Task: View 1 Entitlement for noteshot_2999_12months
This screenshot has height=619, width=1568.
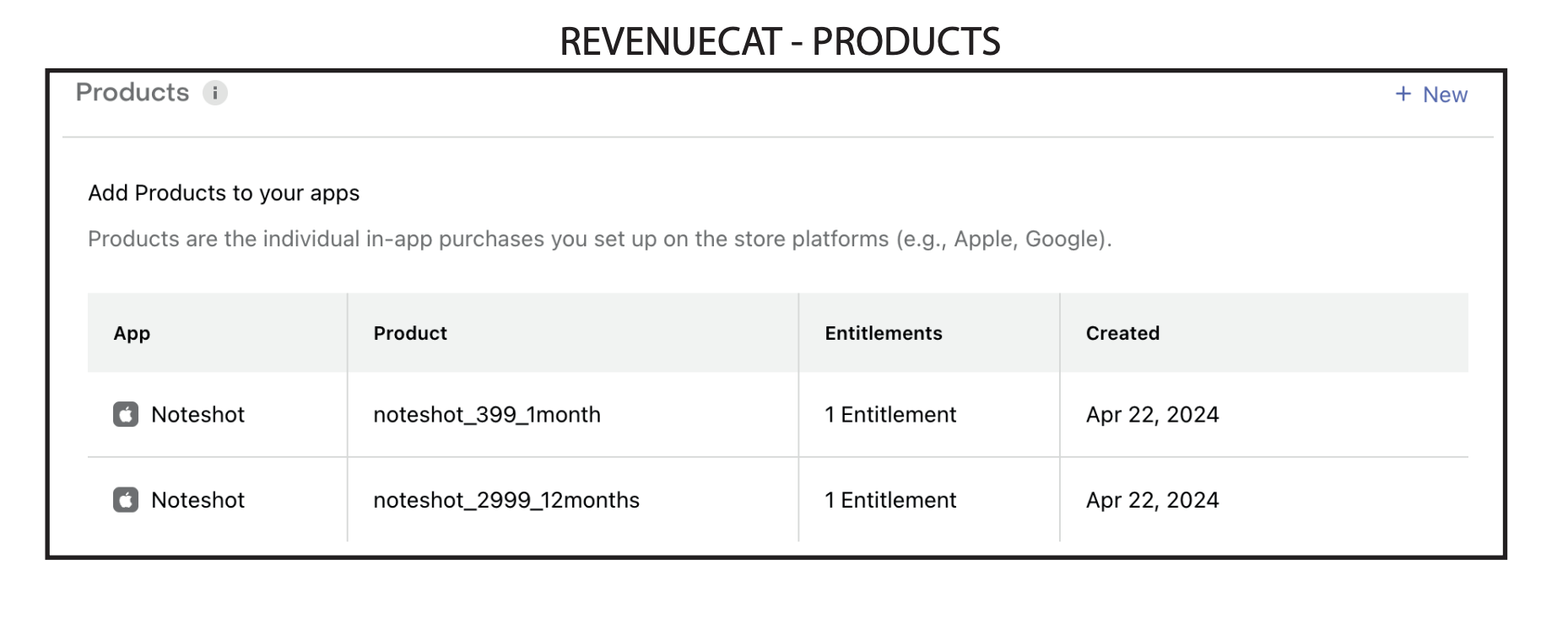Action: [890, 500]
